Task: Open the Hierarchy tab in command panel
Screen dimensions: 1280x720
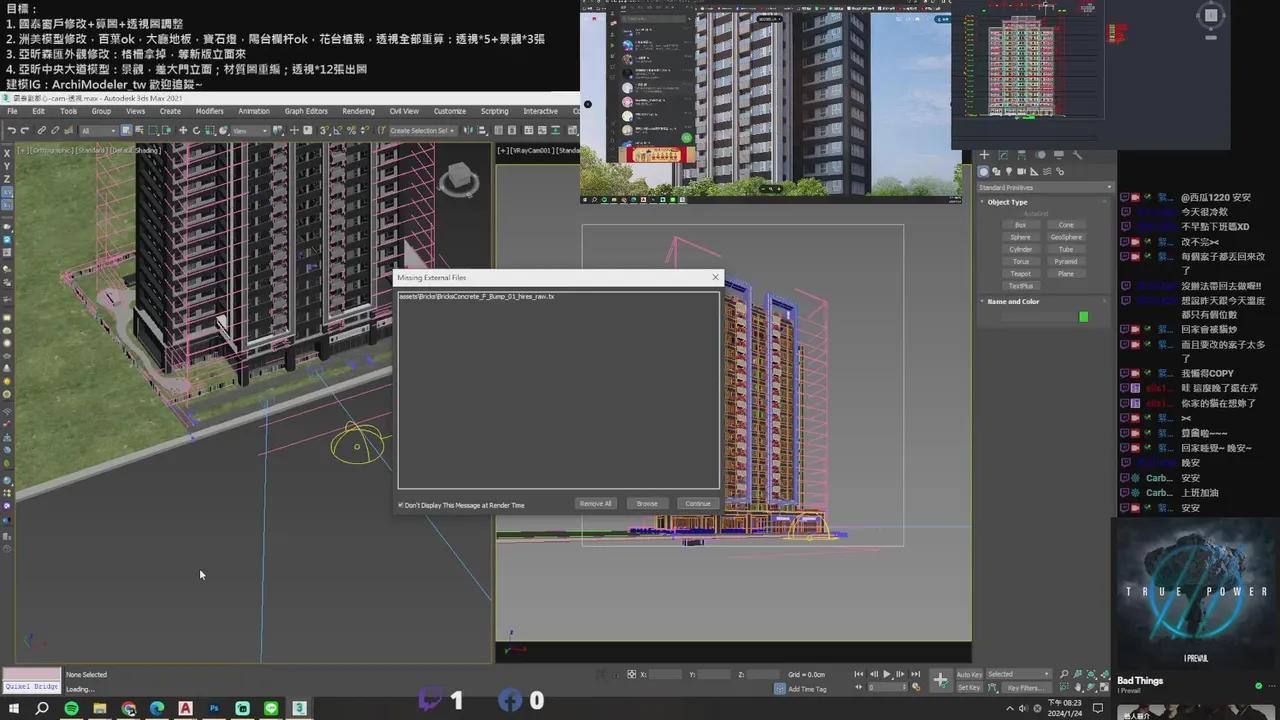Action: coord(1022,155)
